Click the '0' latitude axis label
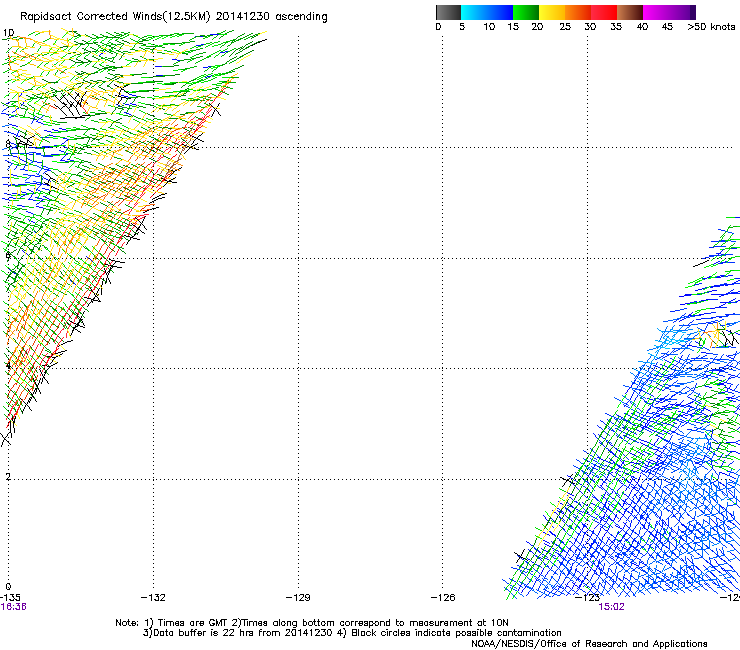The width and height of the screenshot is (740, 650). (8, 587)
